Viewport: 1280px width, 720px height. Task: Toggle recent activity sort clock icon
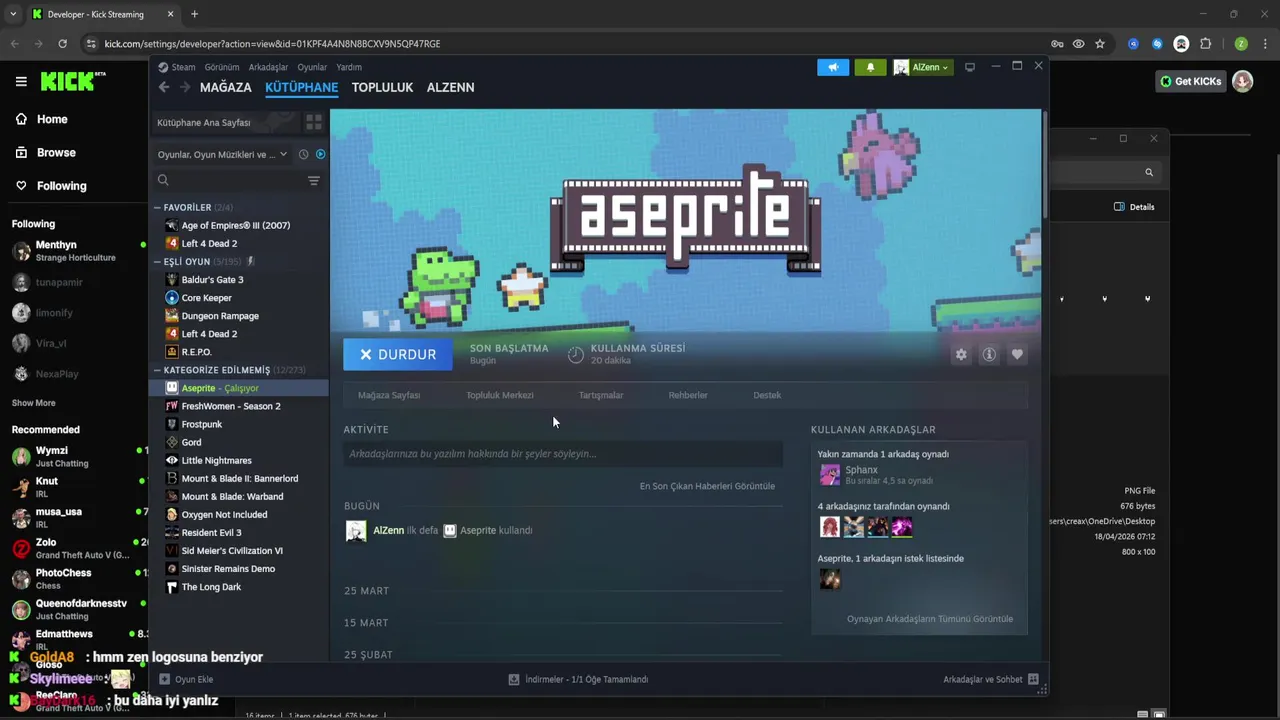pyautogui.click(x=303, y=154)
